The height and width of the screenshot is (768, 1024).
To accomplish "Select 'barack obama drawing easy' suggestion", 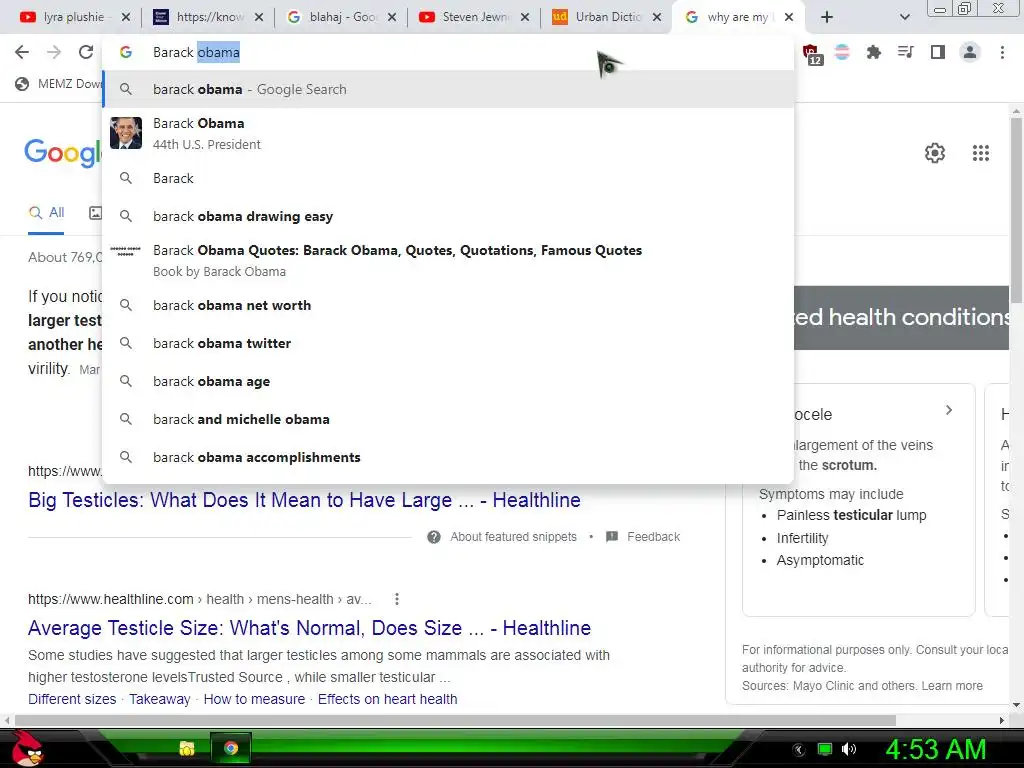I will pos(449,216).
